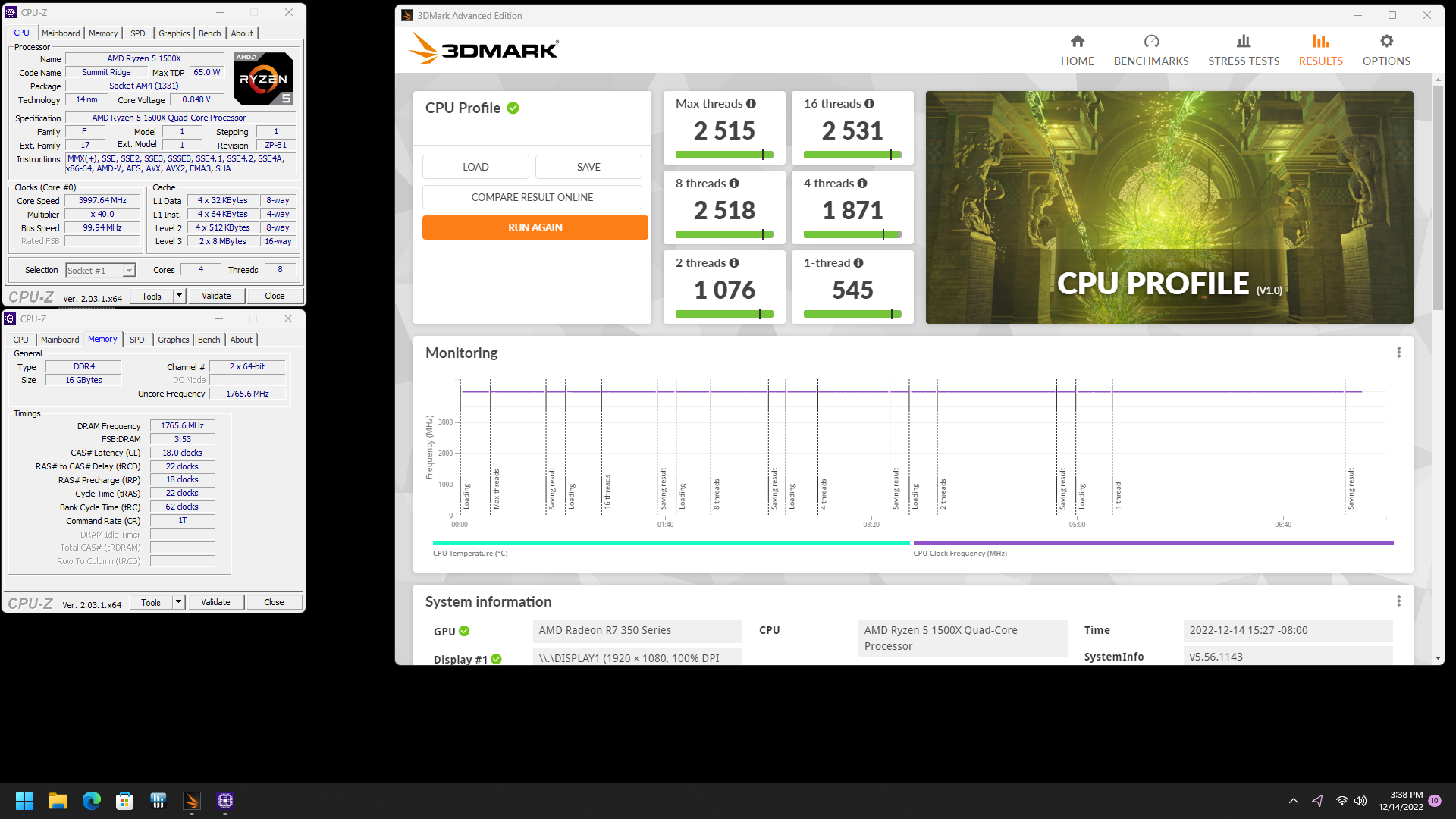Image resolution: width=1456 pixels, height=819 pixels.
Task: Click Close button in top CPU-Z window
Action: click(275, 296)
